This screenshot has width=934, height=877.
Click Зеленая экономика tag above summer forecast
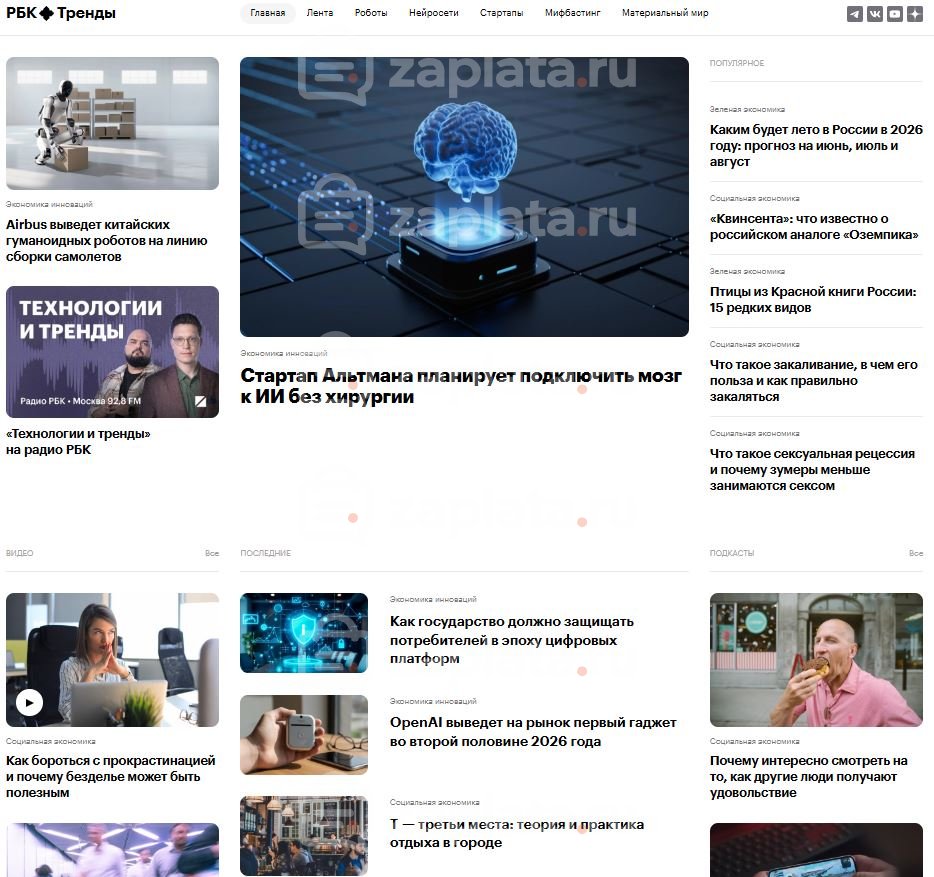747,110
